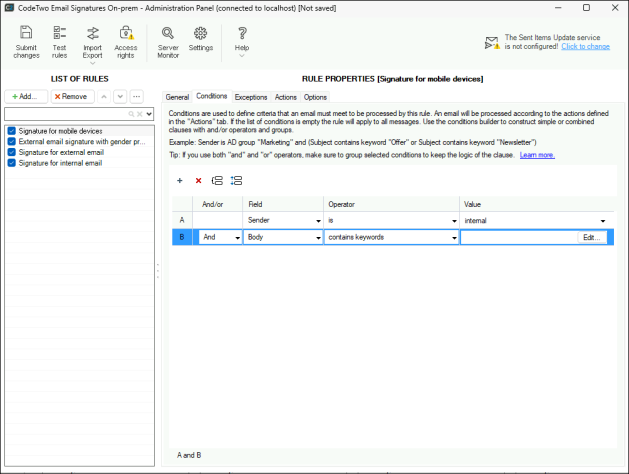Group selected conditions icon

(x=217, y=180)
